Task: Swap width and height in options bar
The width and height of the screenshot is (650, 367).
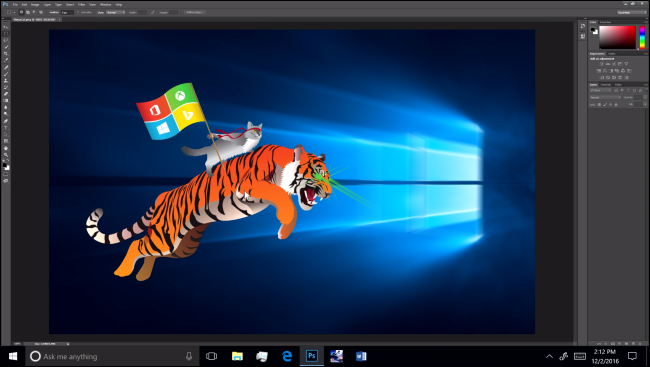Action: [152, 12]
